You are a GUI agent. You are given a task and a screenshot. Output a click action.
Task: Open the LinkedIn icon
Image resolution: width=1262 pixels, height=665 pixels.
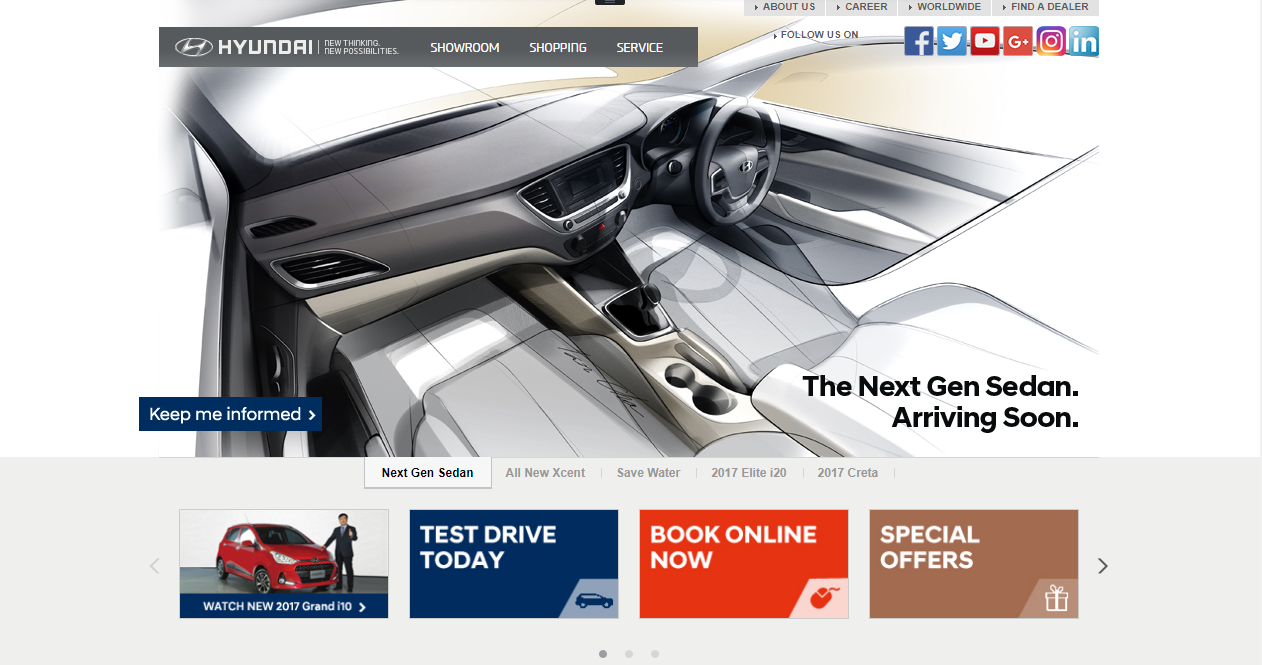pos(1084,41)
